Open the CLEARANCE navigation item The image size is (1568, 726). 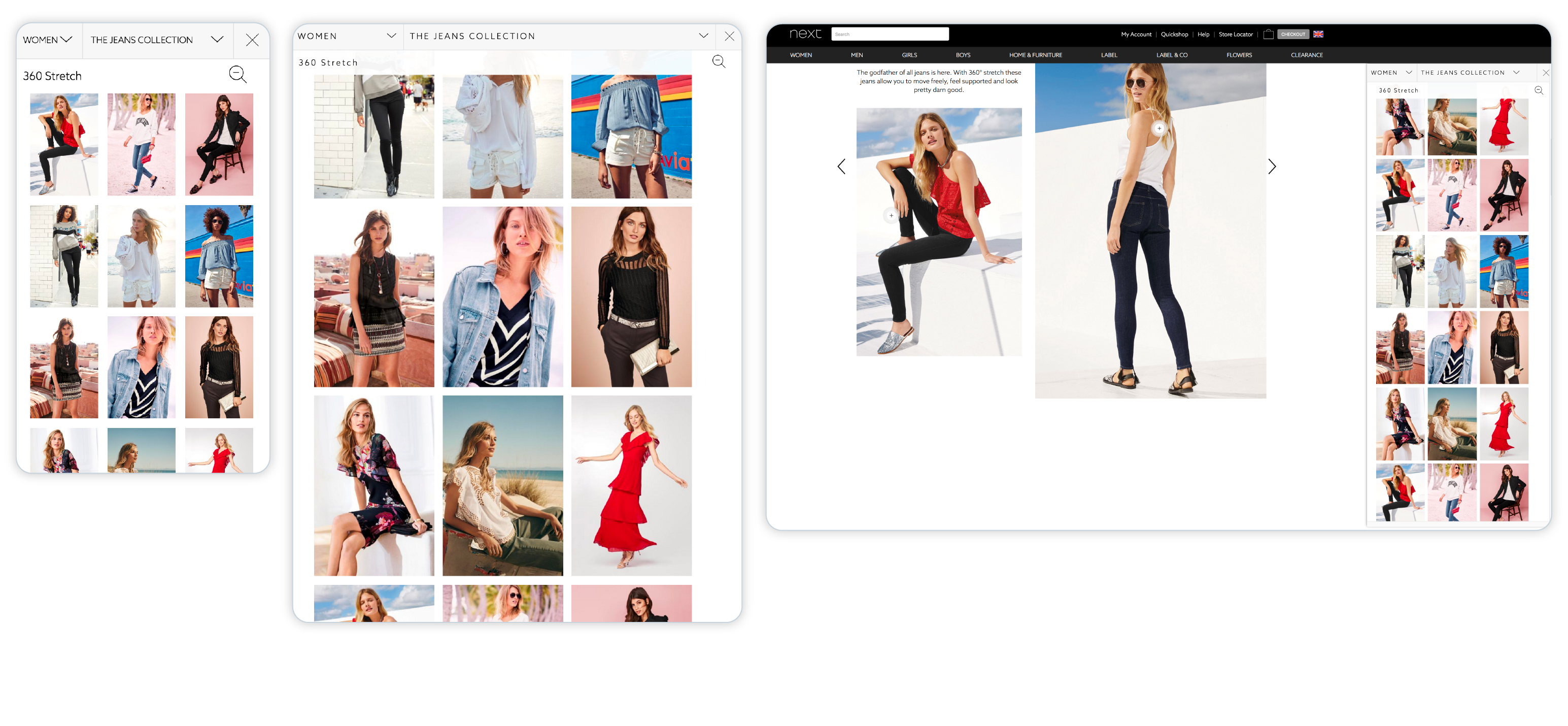point(1306,55)
